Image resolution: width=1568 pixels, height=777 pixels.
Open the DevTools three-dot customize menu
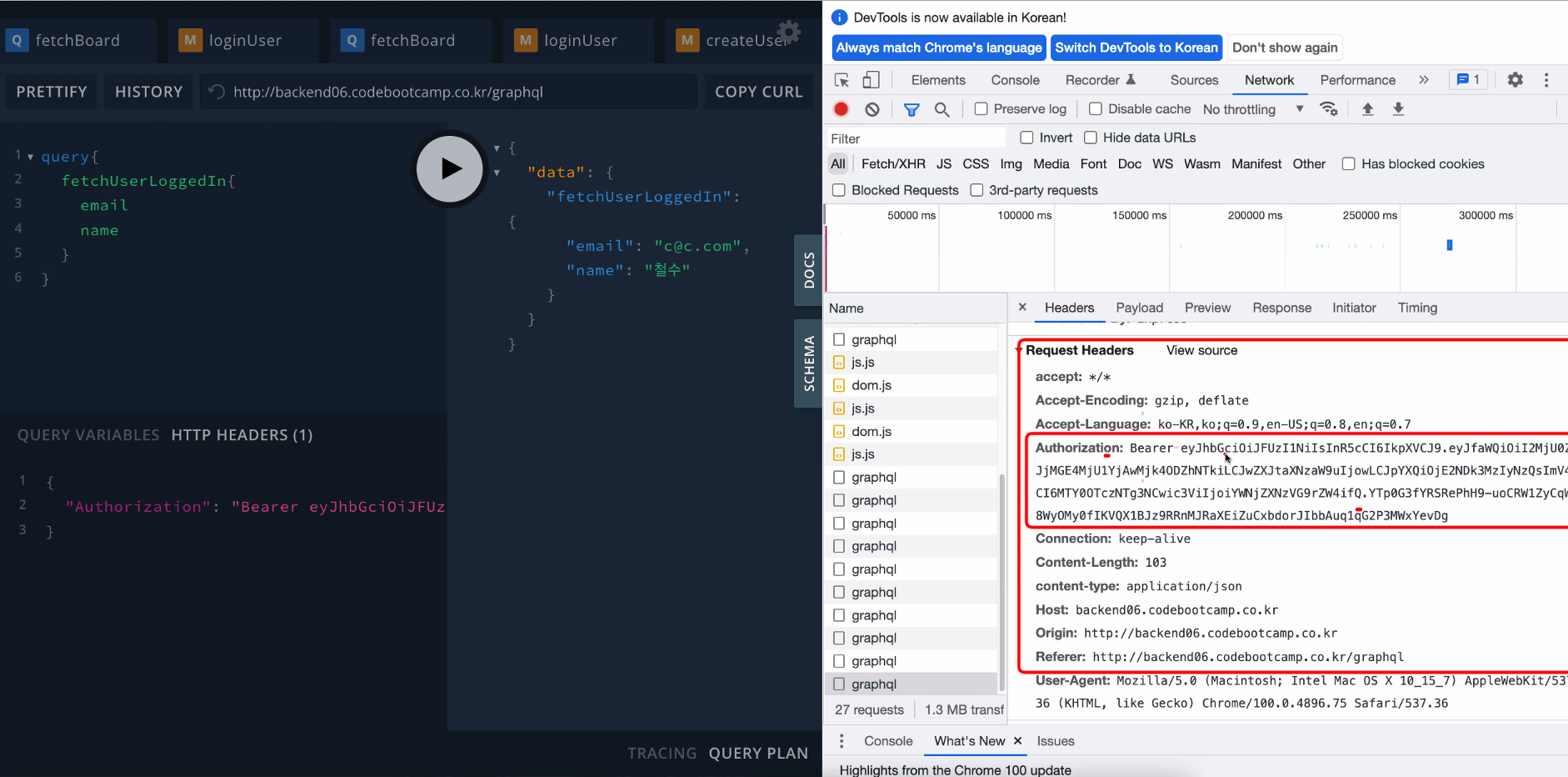point(1546,80)
